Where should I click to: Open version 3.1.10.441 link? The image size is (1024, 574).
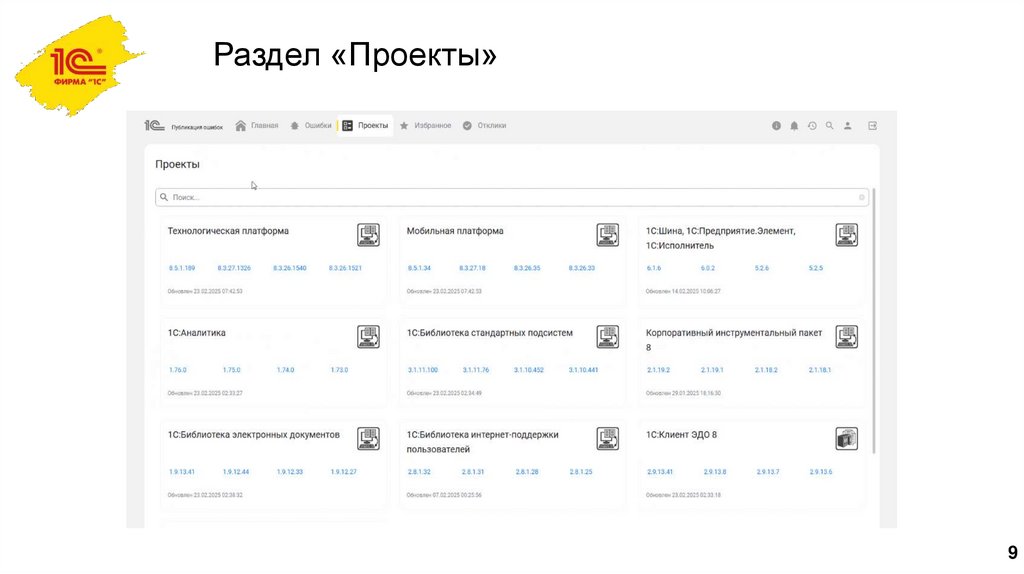pos(583,370)
